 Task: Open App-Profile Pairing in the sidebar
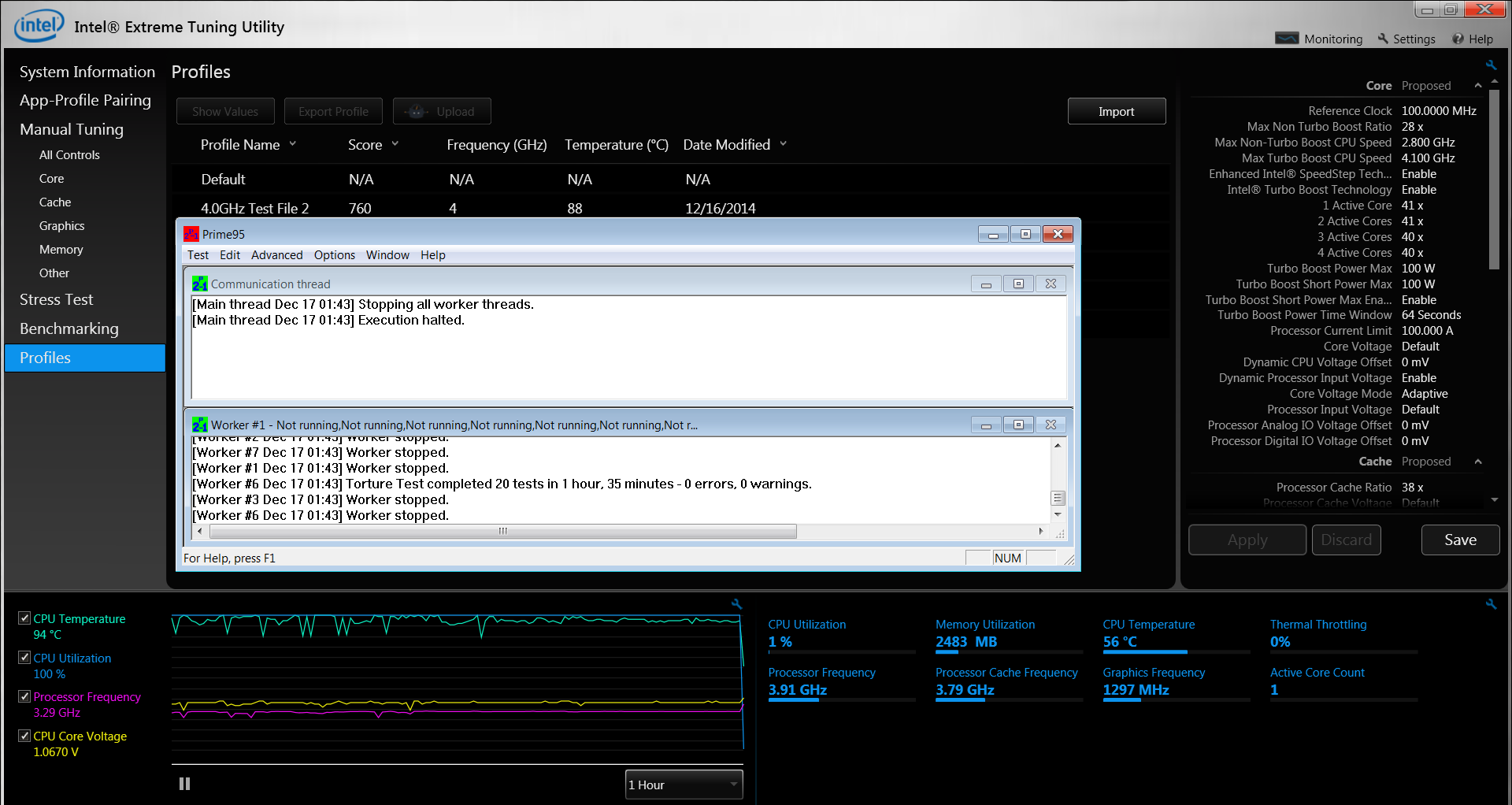[85, 100]
